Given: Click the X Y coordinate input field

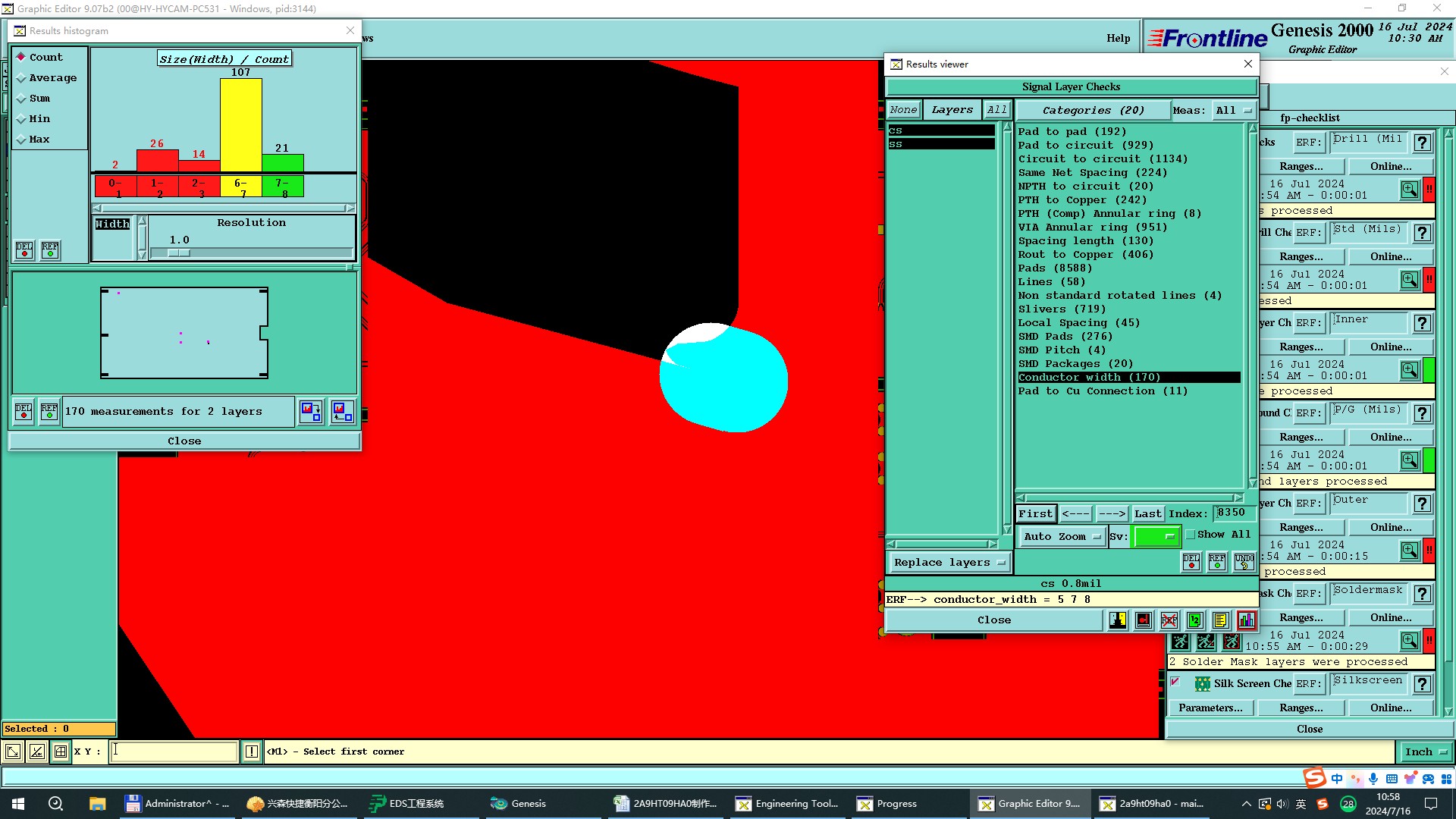Looking at the screenshot, I should [174, 752].
